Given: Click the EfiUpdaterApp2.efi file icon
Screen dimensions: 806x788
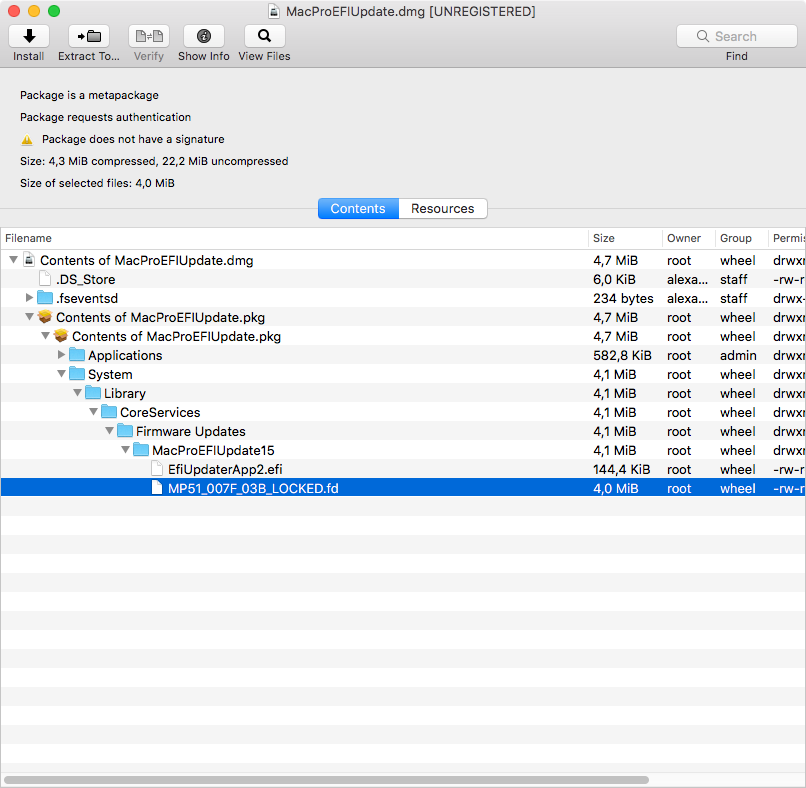Looking at the screenshot, I should click(x=157, y=469).
